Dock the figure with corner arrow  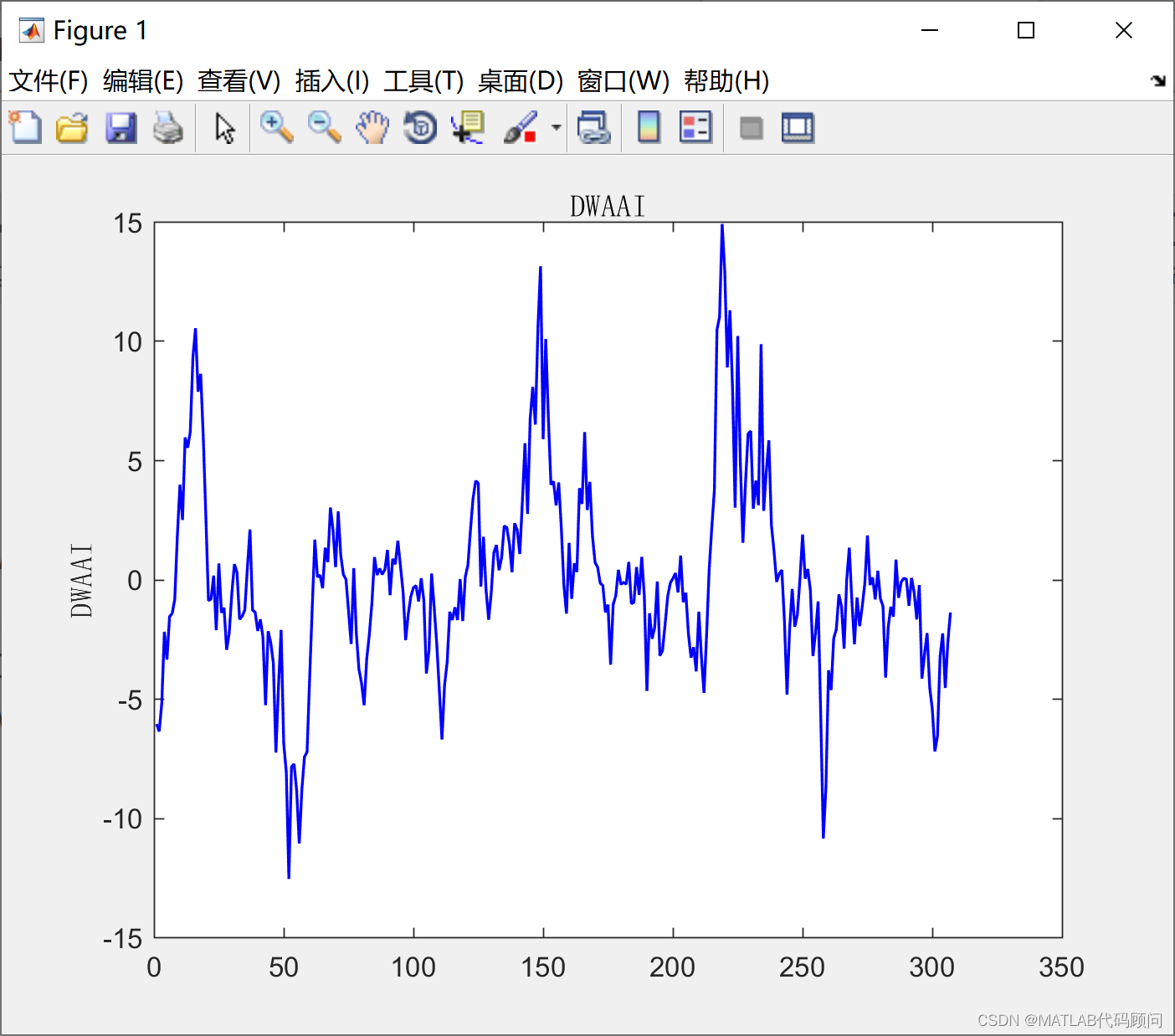pyautogui.click(x=1159, y=81)
